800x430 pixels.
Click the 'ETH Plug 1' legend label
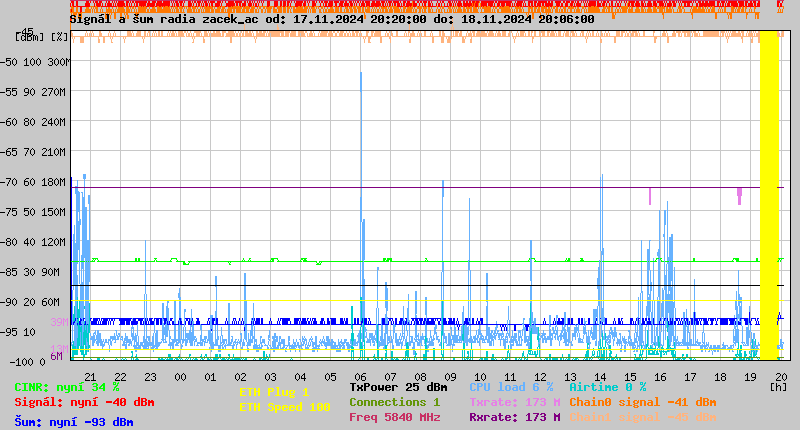tap(274, 392)
